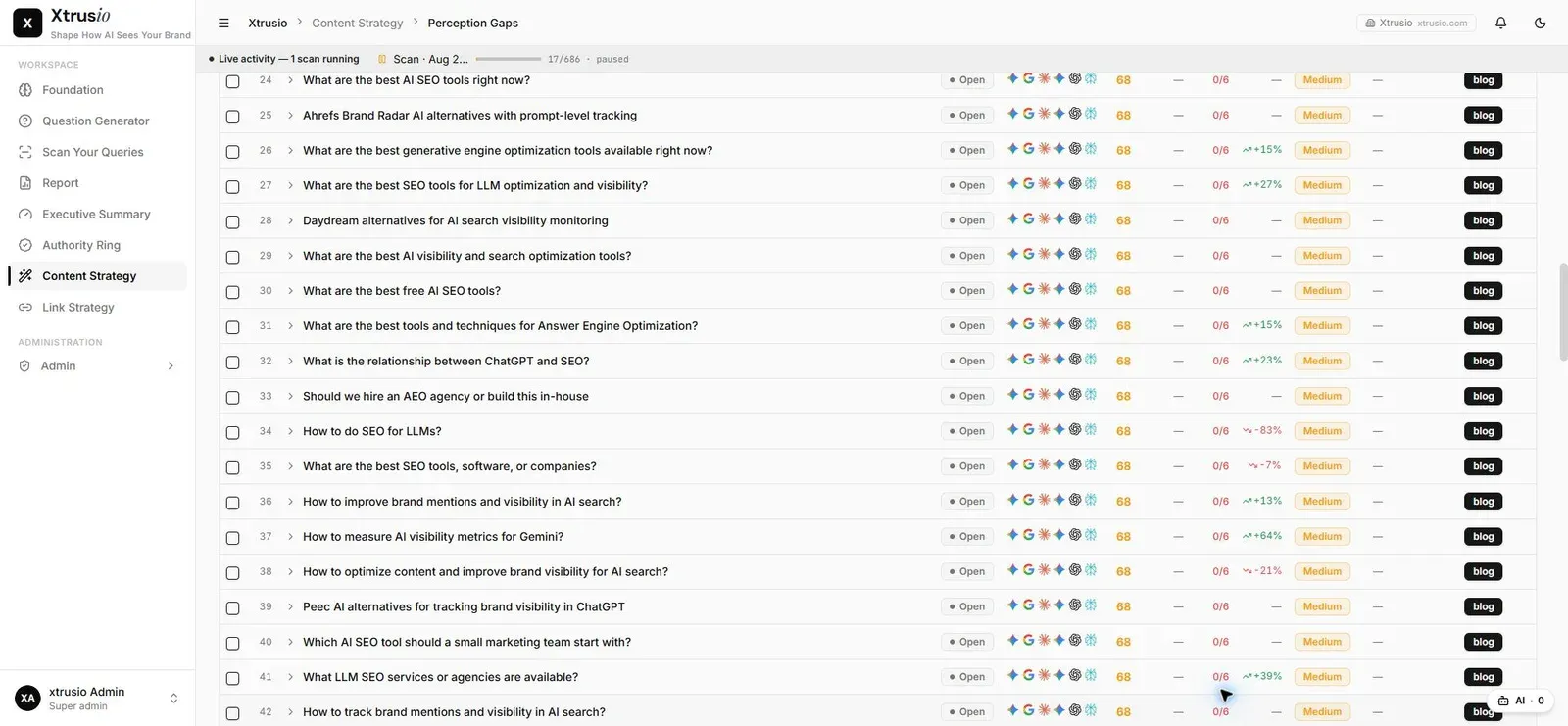The height and width of the screenshot is (726, 1568).
Task: Click the Xtrusio X logo icon
Action: (27, 23)
